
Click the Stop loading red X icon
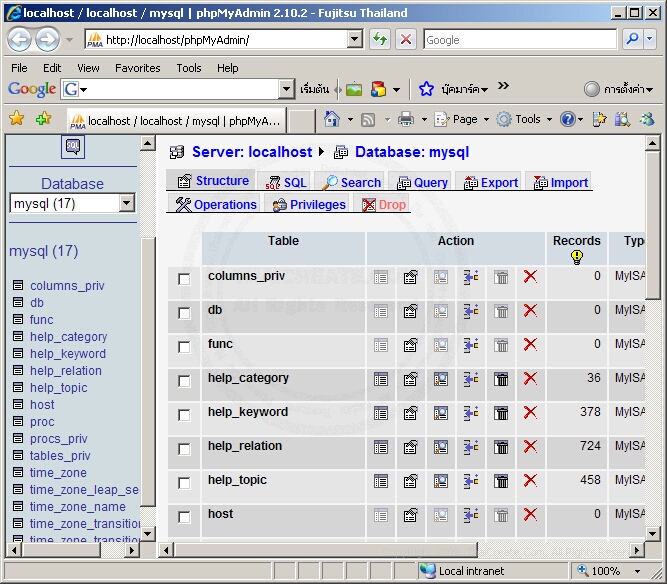(406, 40)
